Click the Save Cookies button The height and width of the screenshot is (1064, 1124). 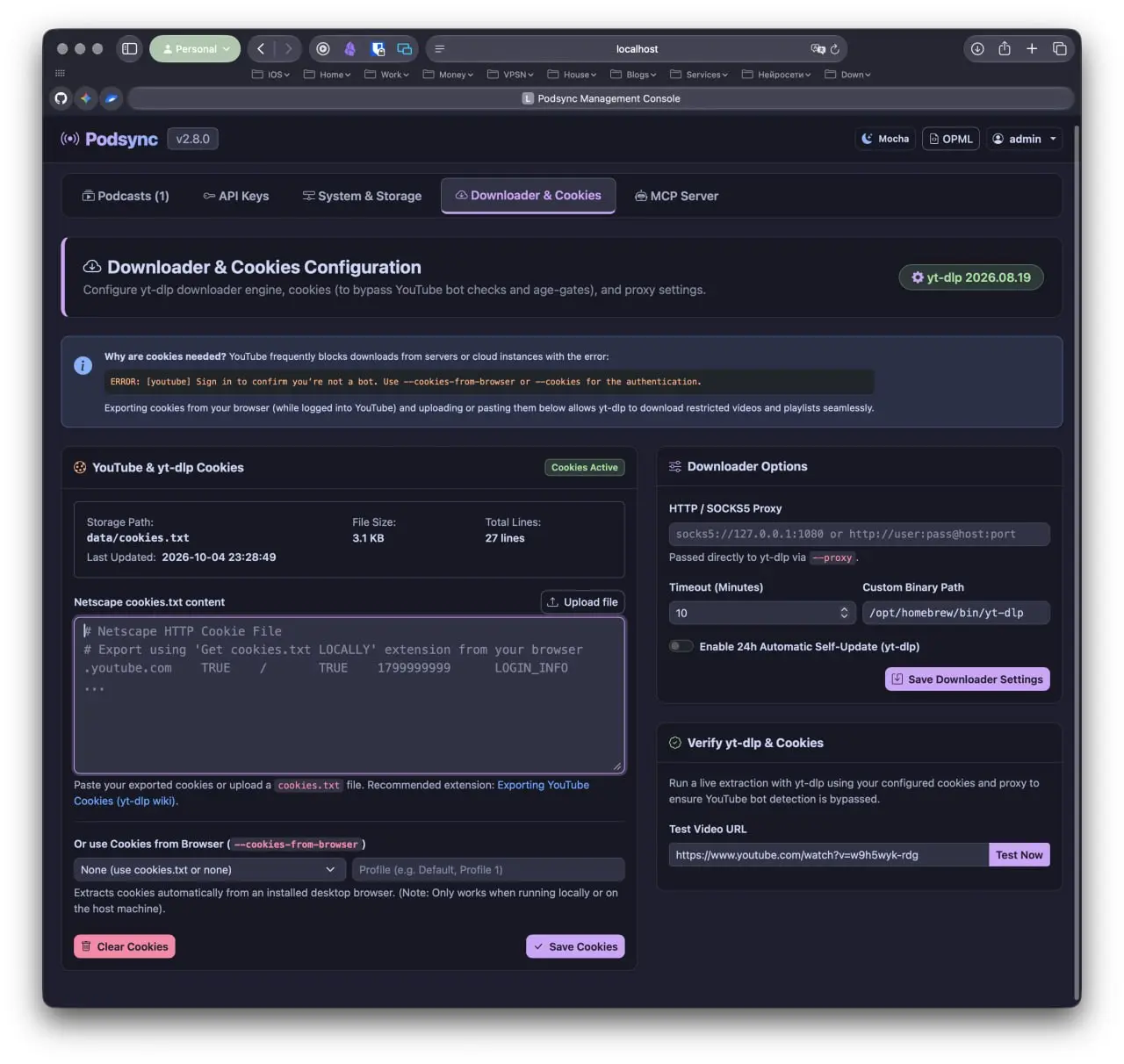tap(575, 946)
